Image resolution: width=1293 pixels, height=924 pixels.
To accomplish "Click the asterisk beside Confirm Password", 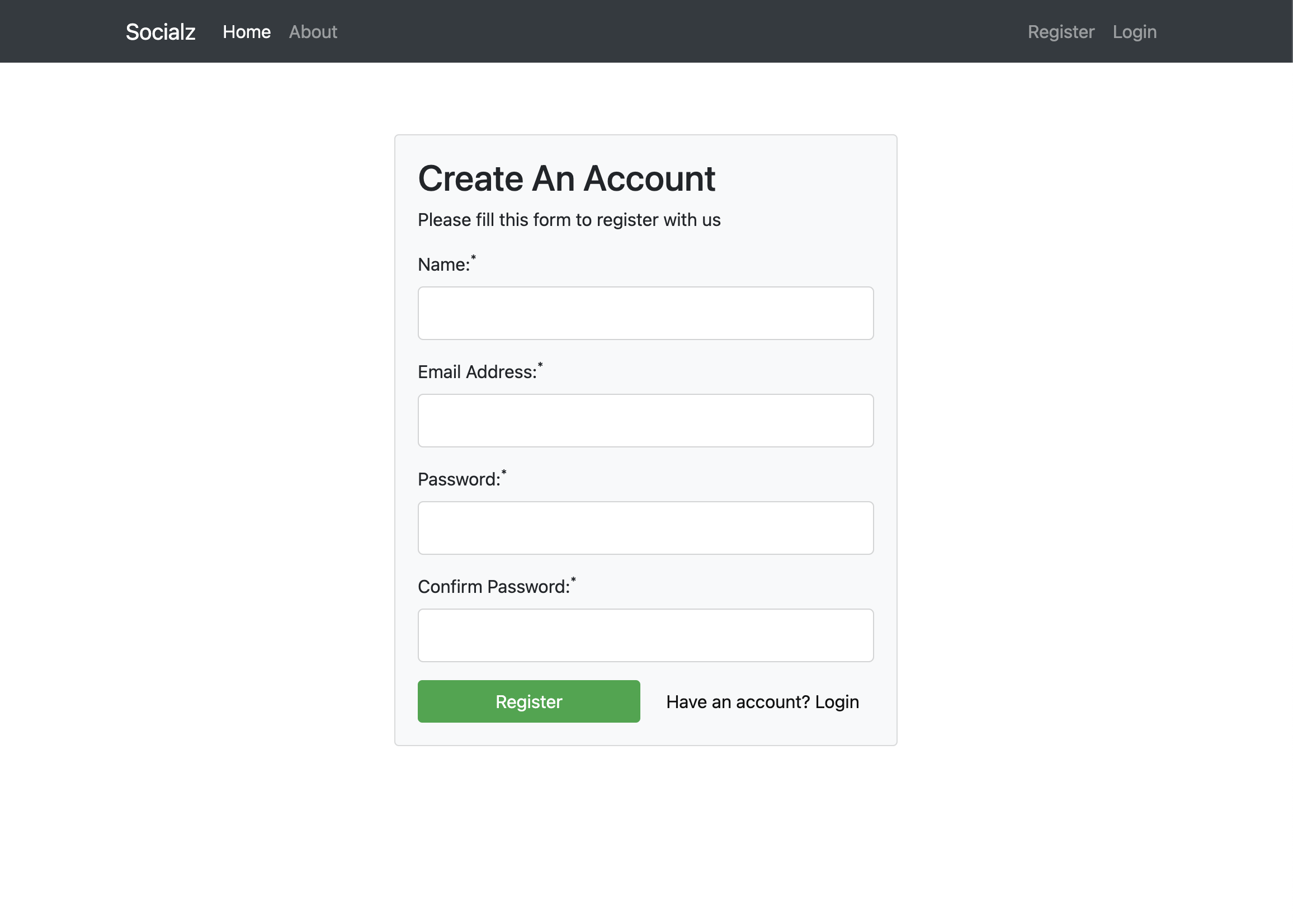I will [573, 580].
